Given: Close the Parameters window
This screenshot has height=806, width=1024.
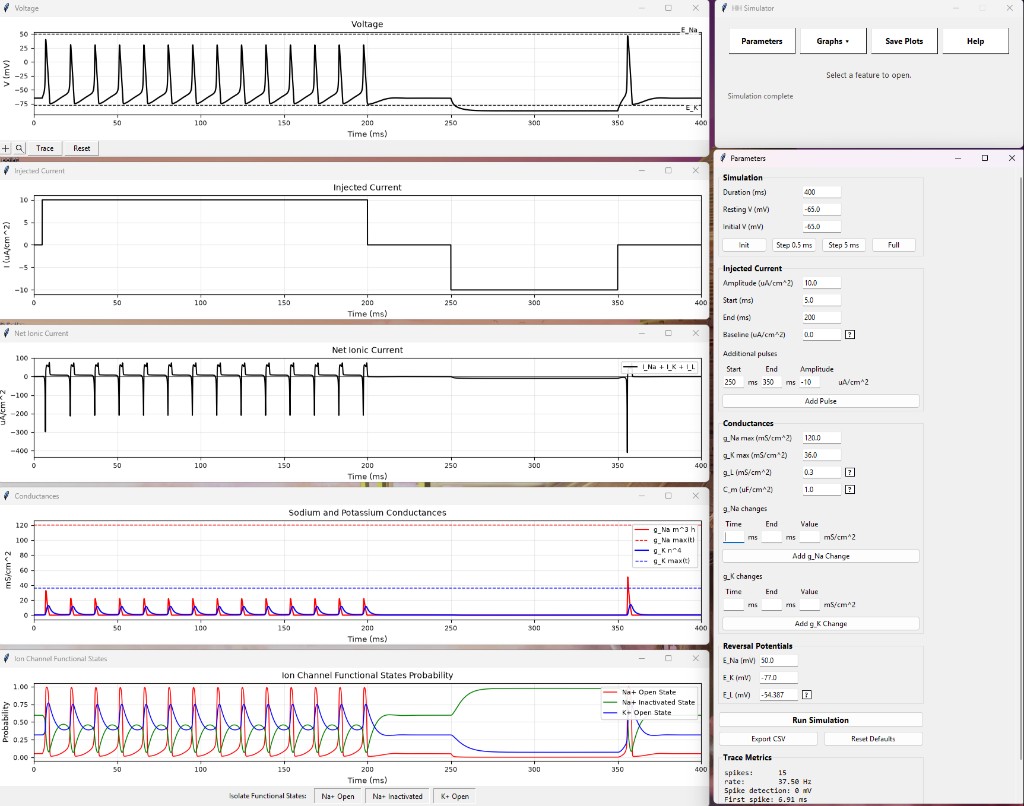Looking at the screenshot, I should pos(1012,158).
